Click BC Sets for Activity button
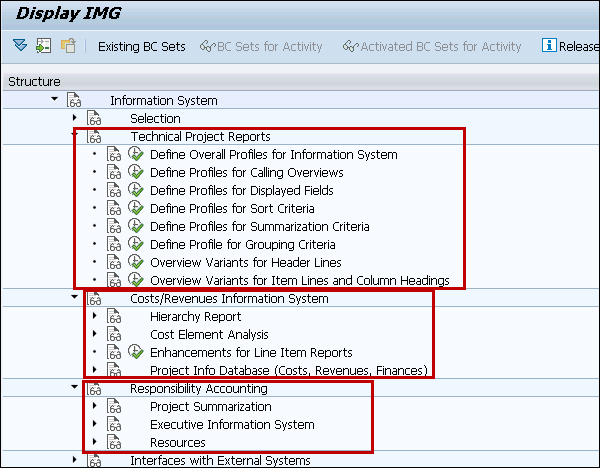Screen dimensions: 600x468 (261, 46)
